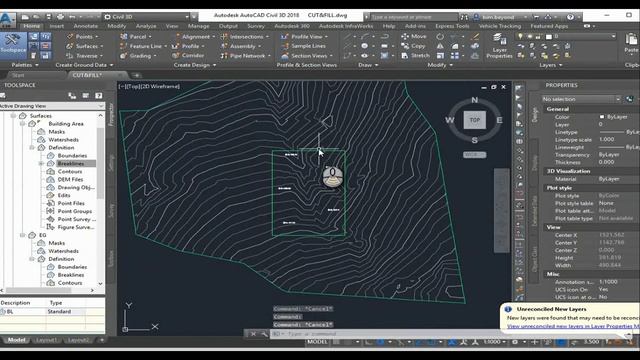This screenshot has height=360, width=640.
Task: Click the Rotate tool in Modify panel
Action: click(440, 36)
